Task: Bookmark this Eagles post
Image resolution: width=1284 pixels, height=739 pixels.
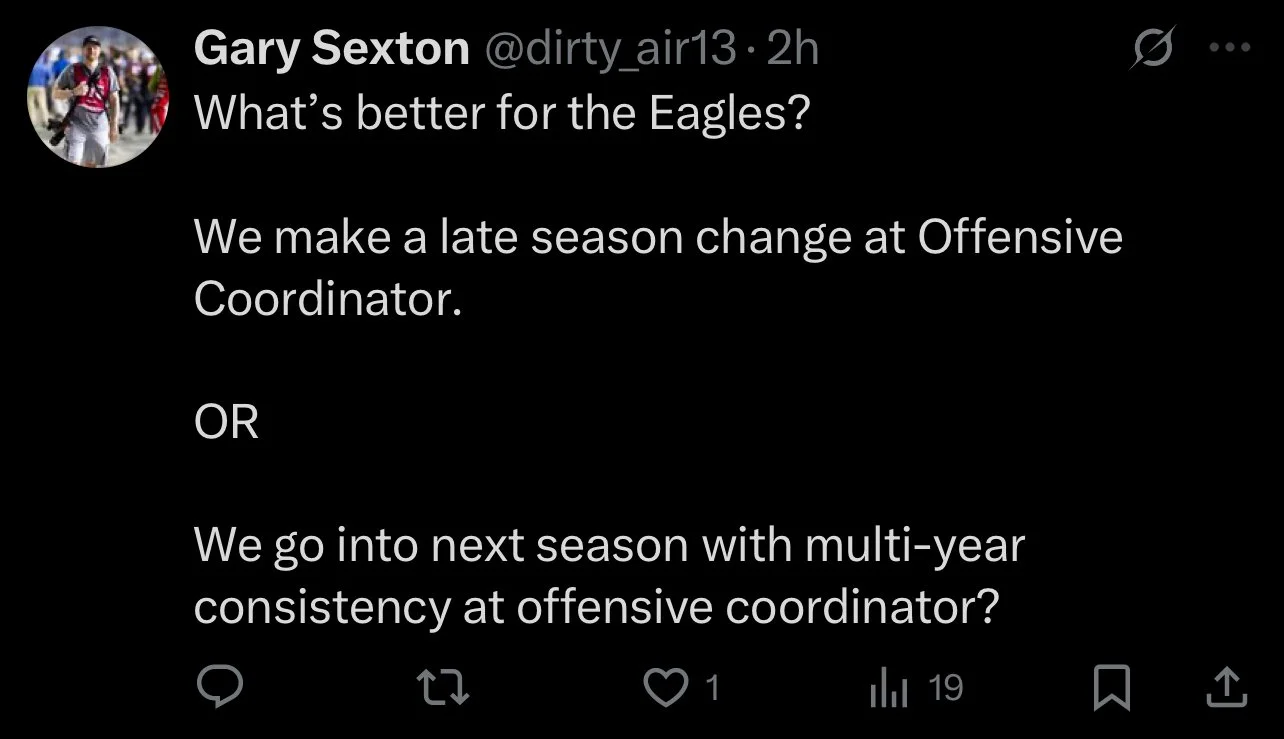Action: (1110, 687)
